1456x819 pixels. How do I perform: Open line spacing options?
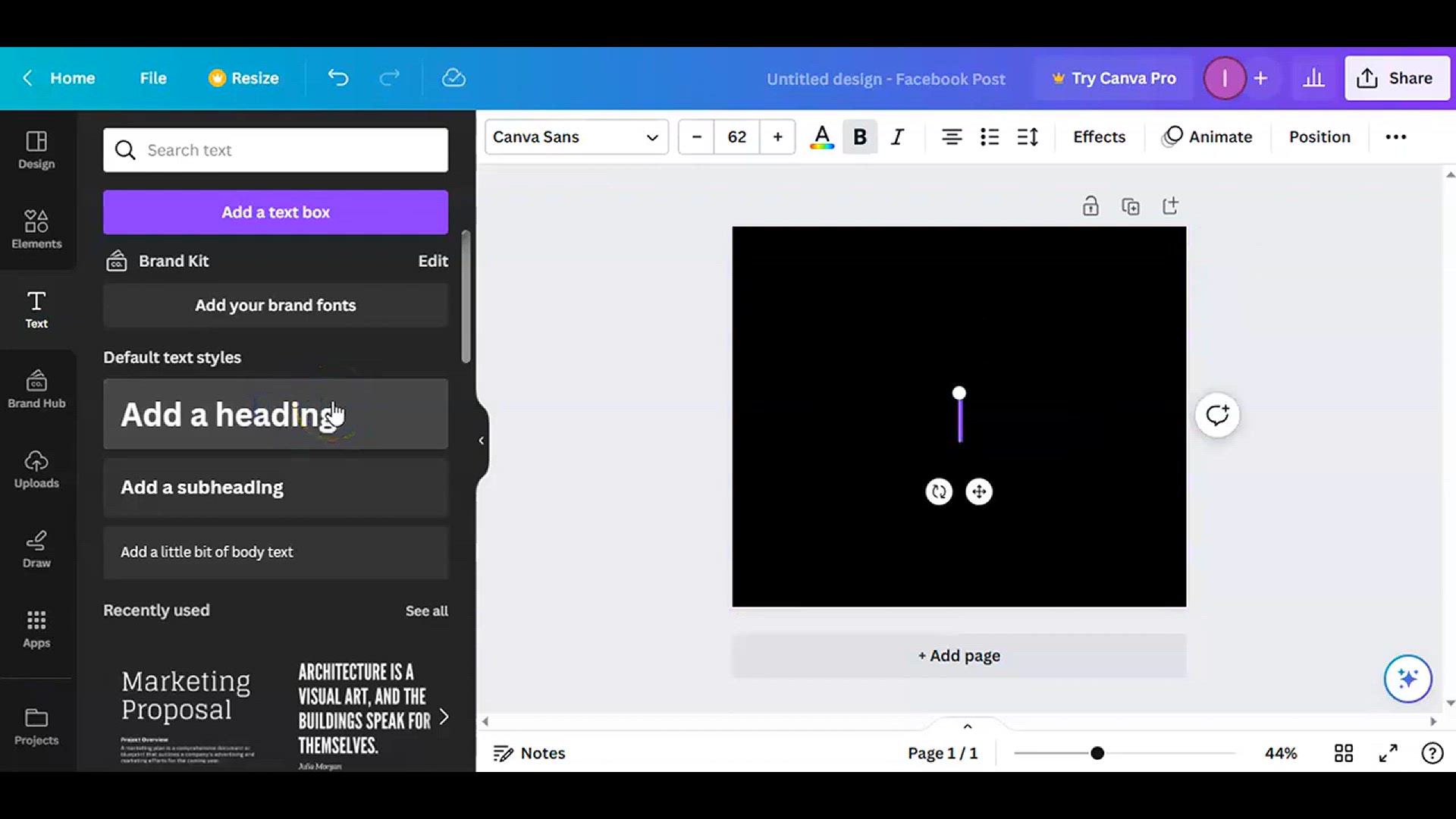click(x=1028, y=137)
